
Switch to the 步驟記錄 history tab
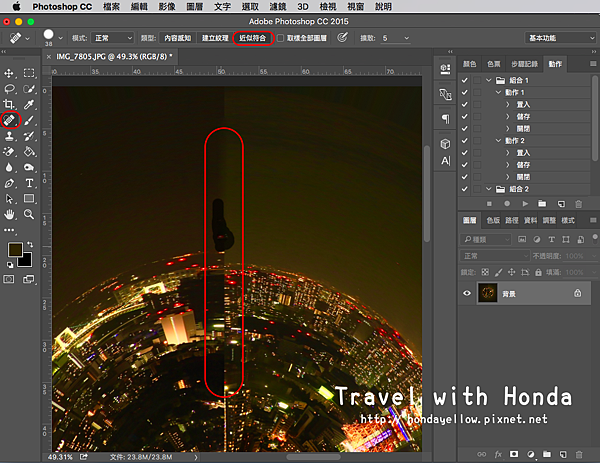point(524,64)
